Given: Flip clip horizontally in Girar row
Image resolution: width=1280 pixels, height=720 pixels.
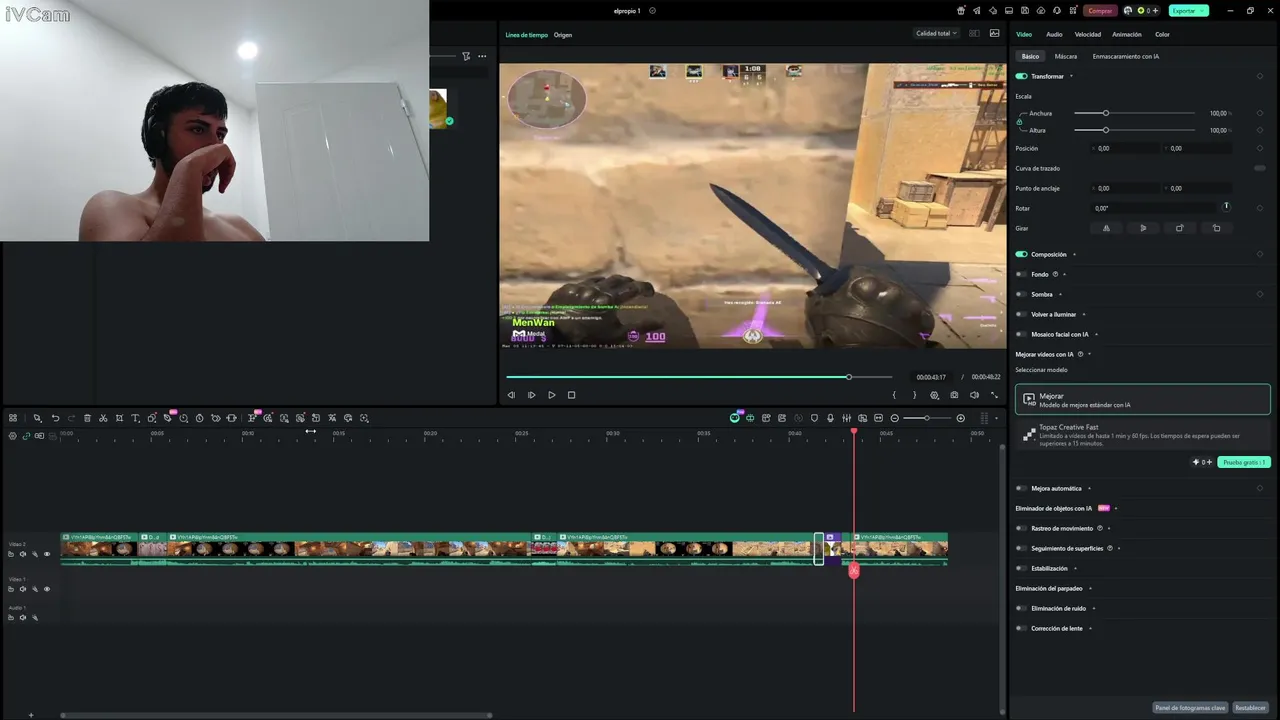Looking at the screenshot, I should click(1106, 228).
